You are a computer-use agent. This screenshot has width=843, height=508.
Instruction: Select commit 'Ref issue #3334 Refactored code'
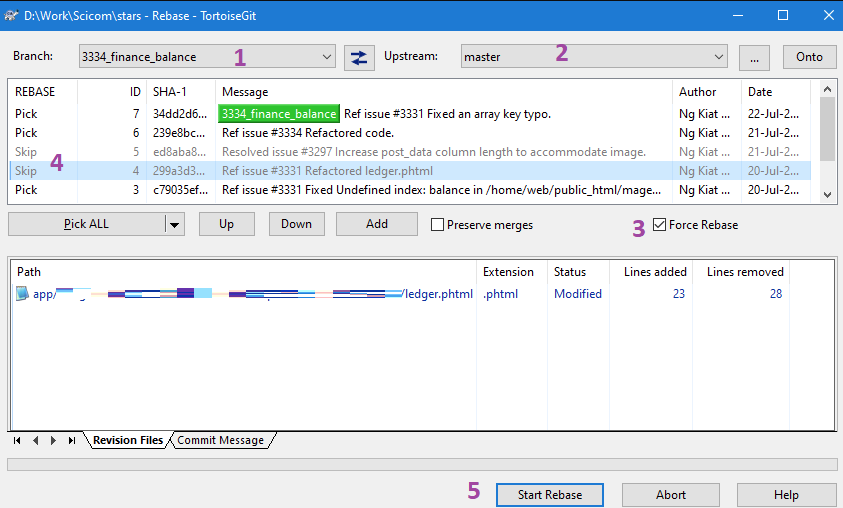(308, 133)
